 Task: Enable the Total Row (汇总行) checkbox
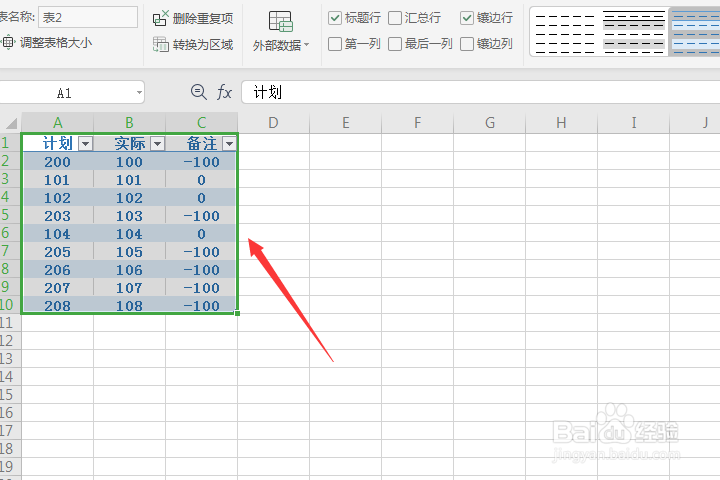coord(394,18)
